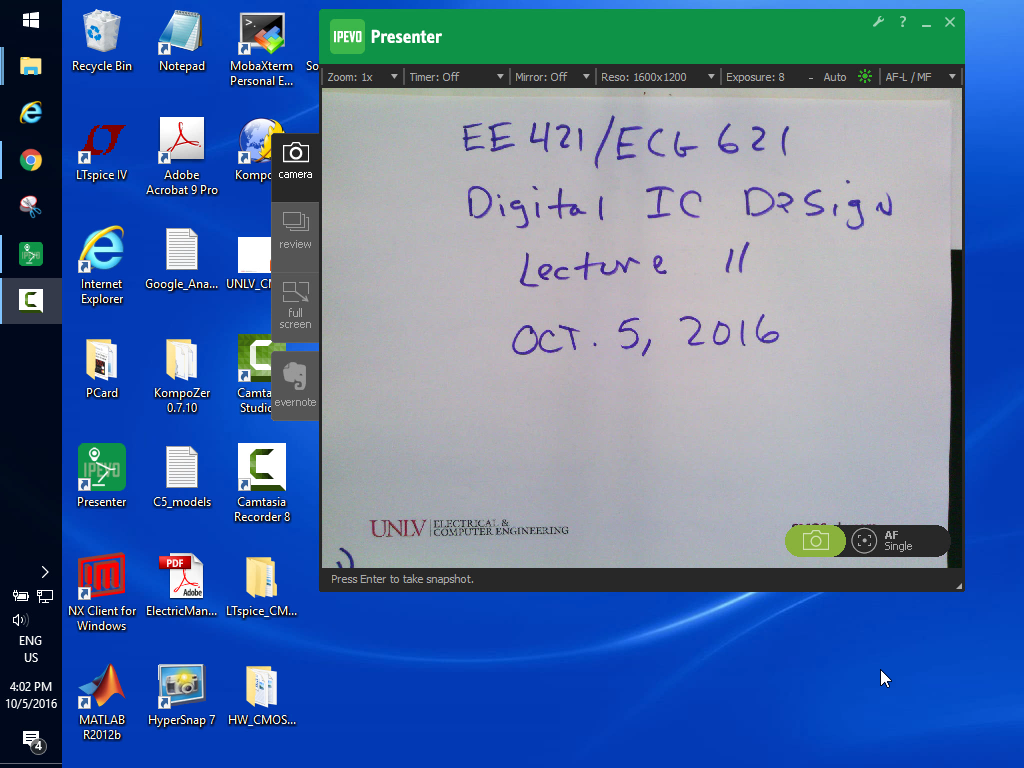Decrease exposure with the minus button

810,77
